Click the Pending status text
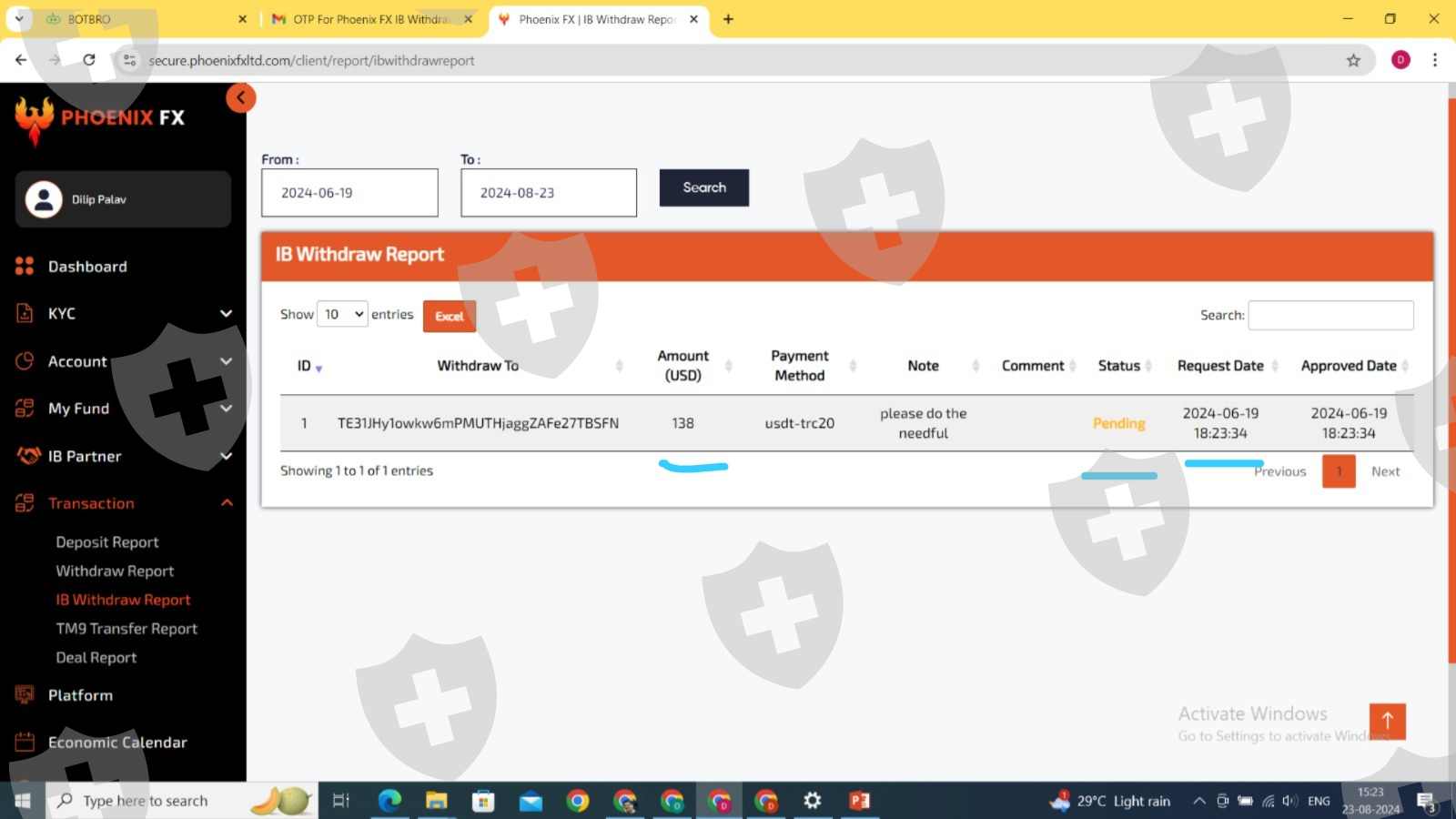Screen dimensions: 1456x819 tap(1119, 423)
